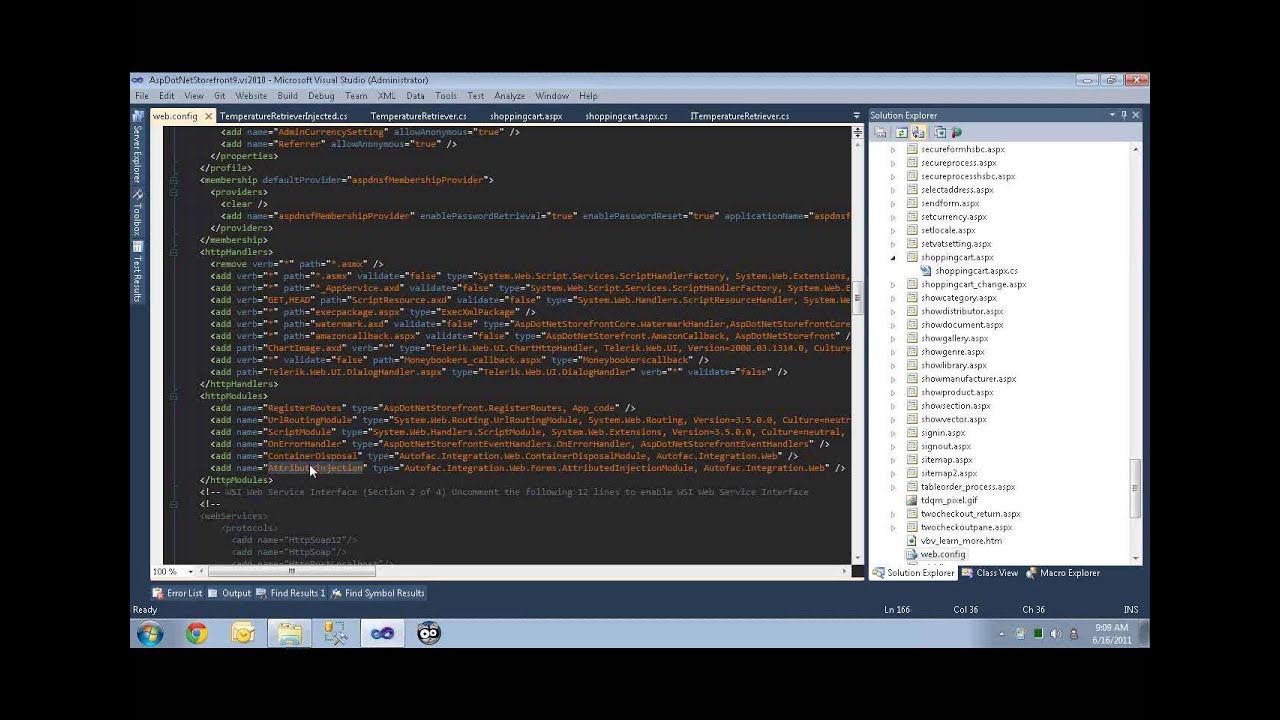This screenshot has height=720, width=1280.
Task: Expand the secureformhsbc.aspx node
Action: click(893, 149)
